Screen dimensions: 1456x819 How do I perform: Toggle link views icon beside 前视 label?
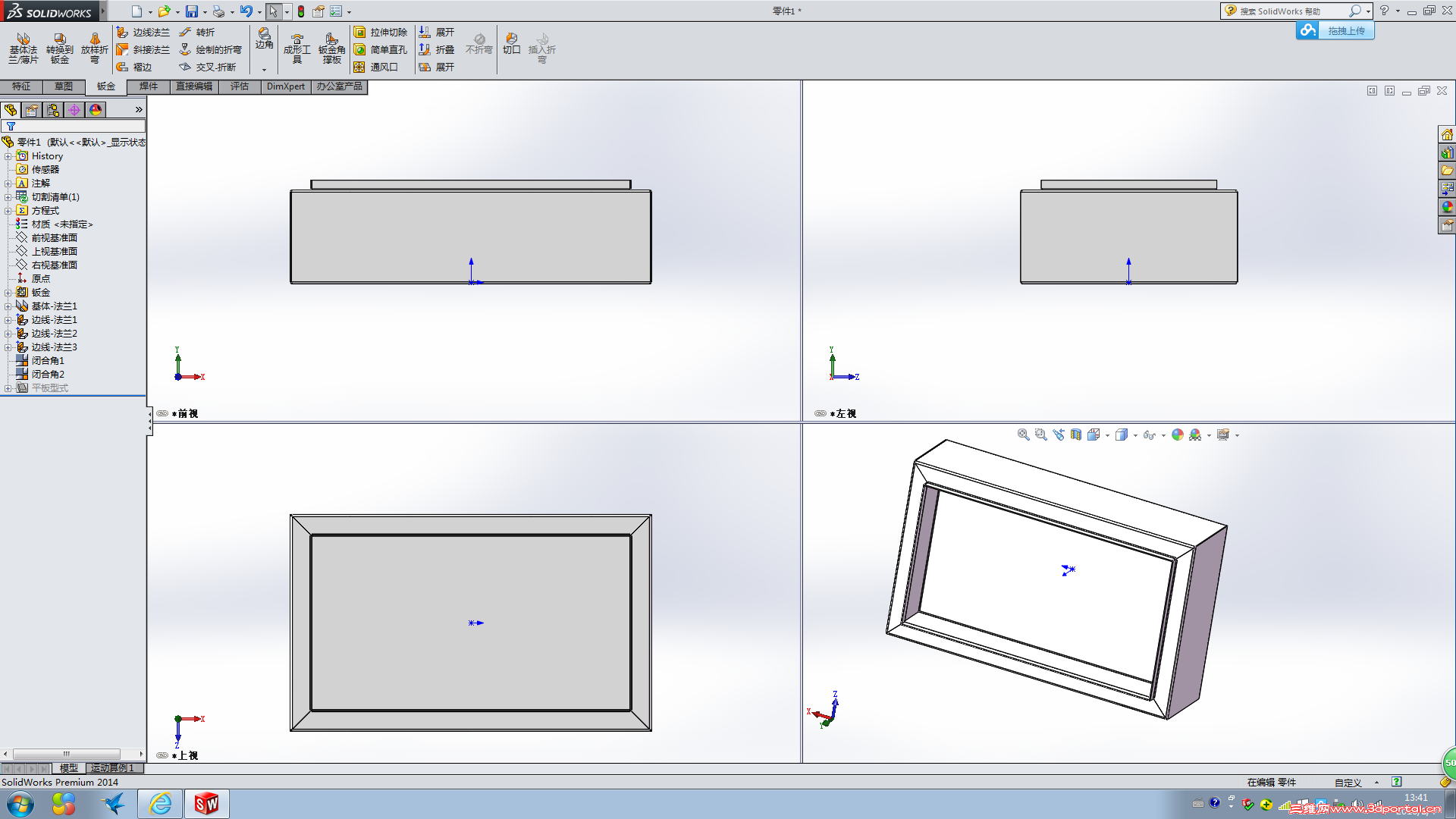click(x=162, y=413)
